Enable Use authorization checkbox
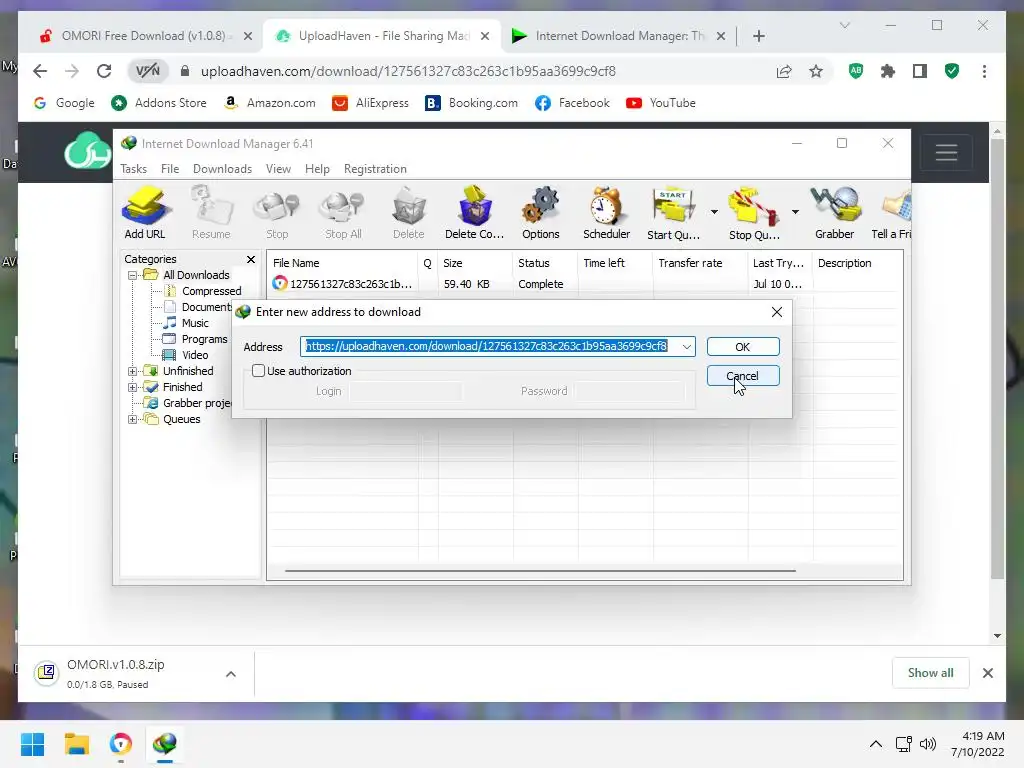This screenshot has height=768, width=1024. coord(259,371)
